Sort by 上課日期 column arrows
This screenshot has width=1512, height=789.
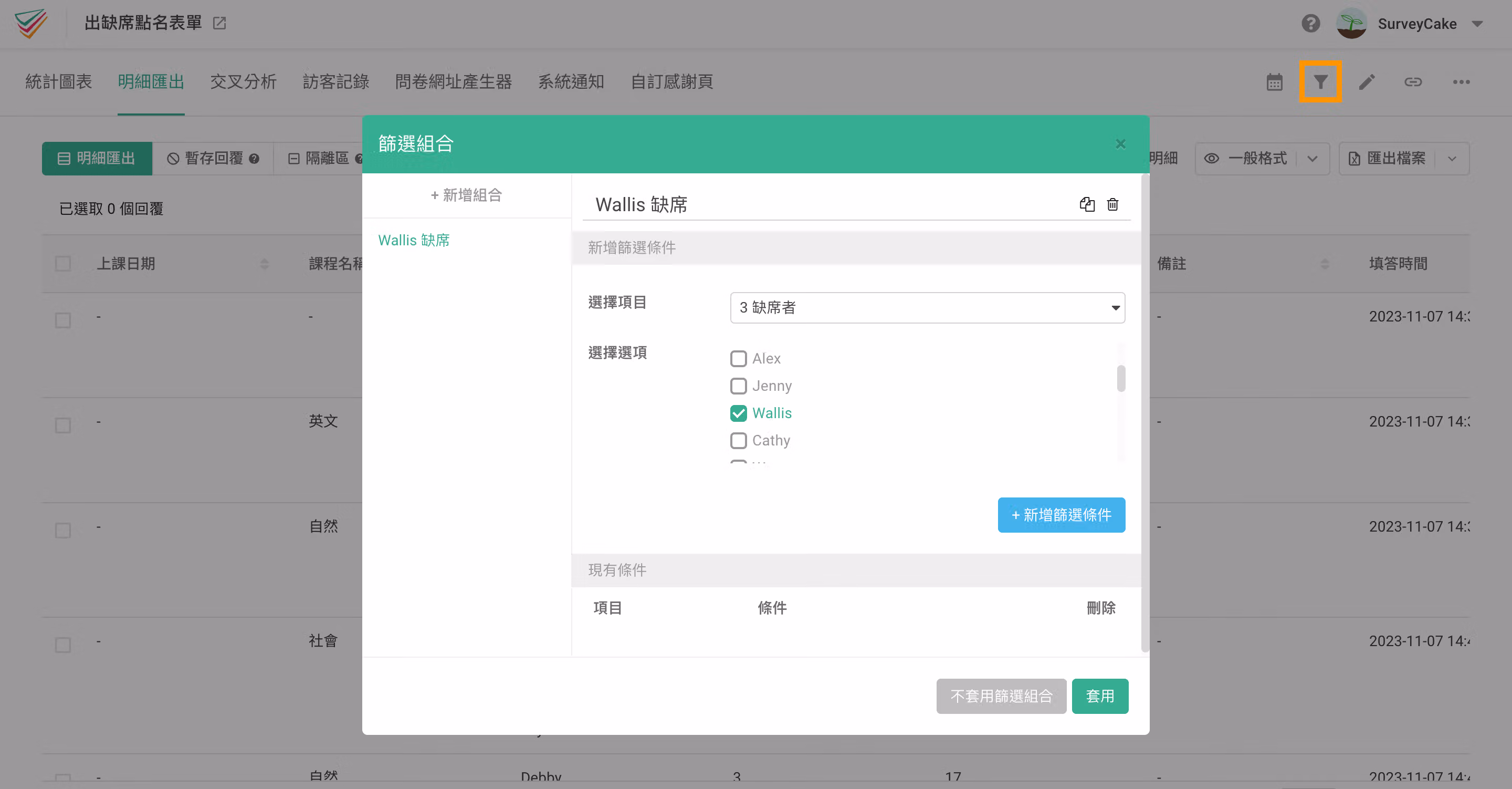264,264
